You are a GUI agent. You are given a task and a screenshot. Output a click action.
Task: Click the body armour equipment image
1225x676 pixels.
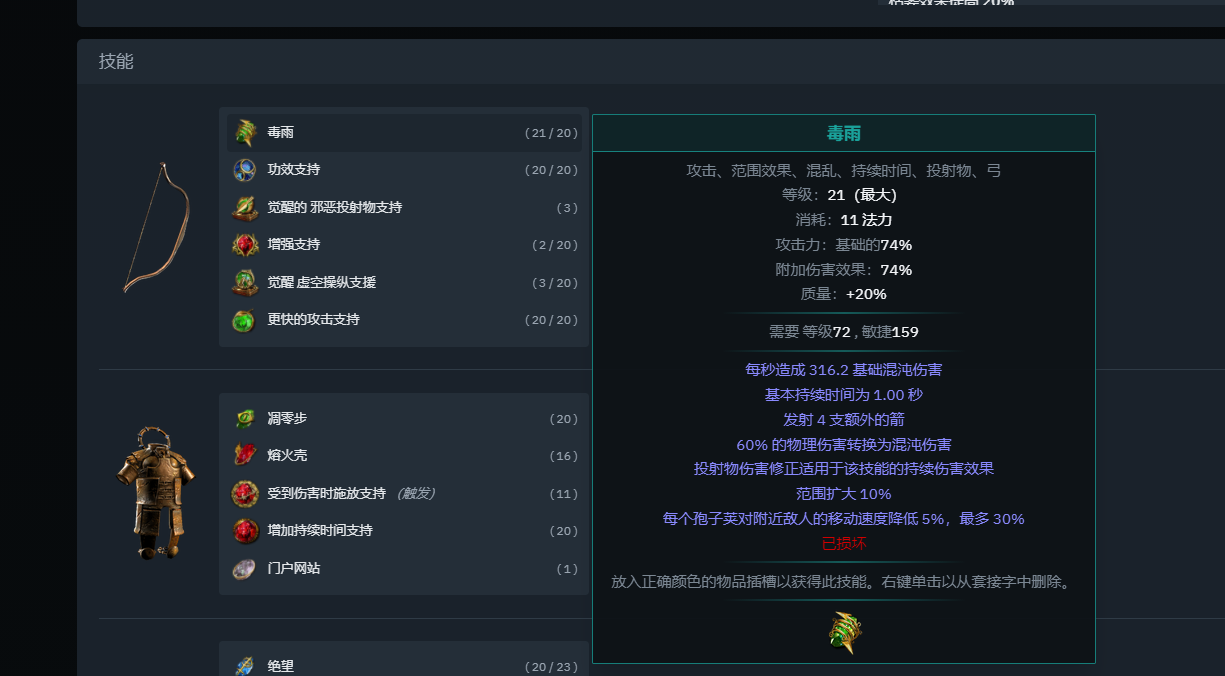[155, 490]
